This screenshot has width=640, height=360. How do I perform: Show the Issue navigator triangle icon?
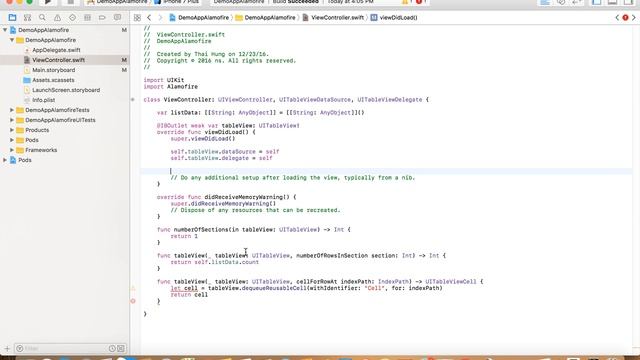58,18
